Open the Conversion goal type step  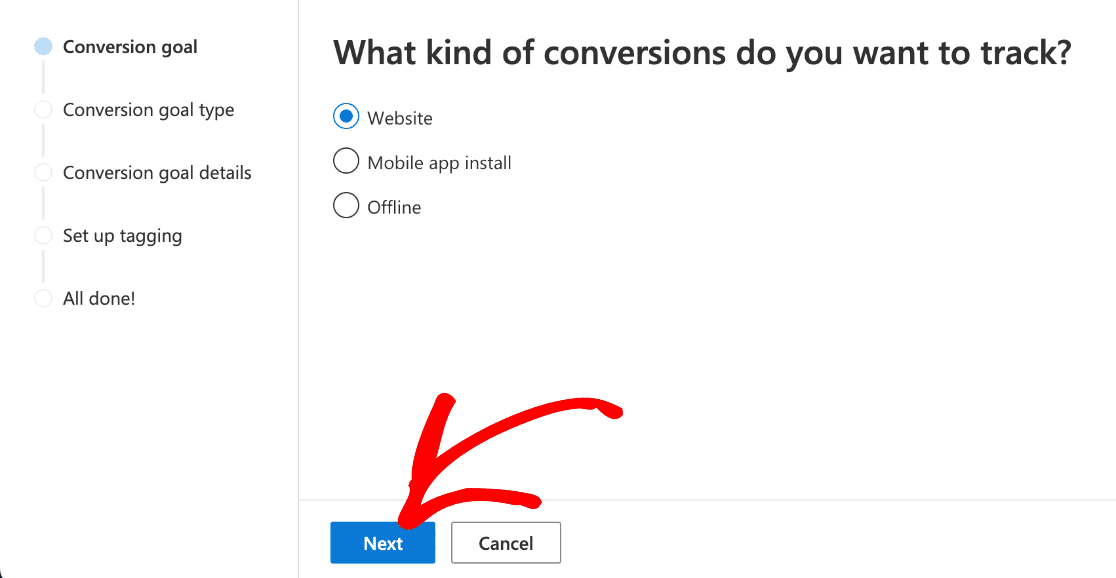click(148, 109)
